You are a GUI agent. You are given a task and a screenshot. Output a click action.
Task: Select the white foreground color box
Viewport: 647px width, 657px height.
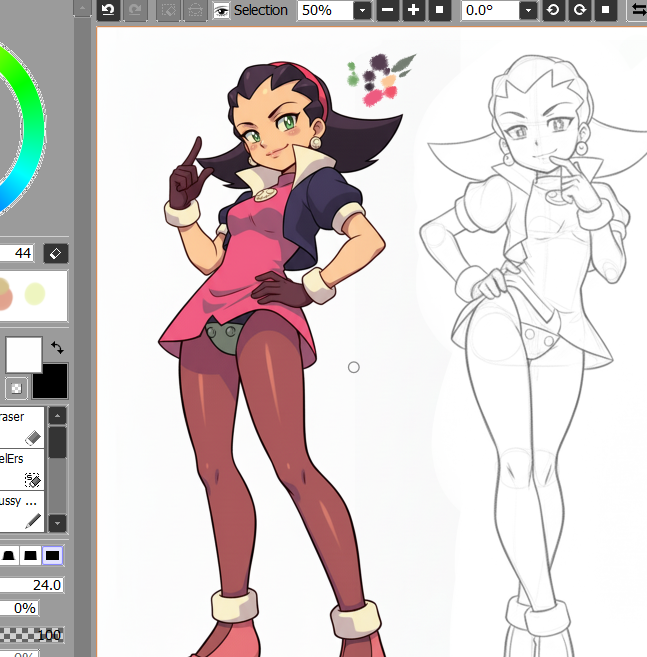pyautogui.click(x=23, y=354)
